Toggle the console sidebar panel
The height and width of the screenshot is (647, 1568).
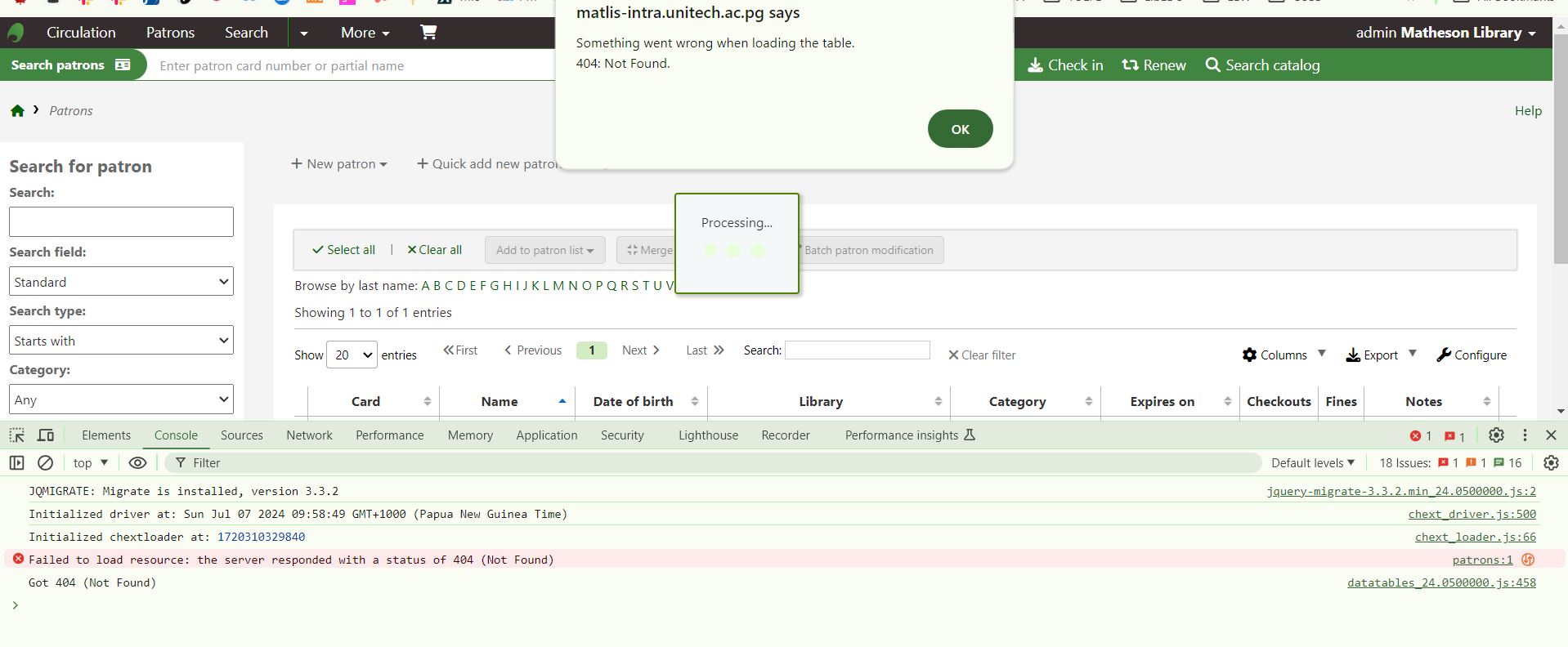click(x=17, y=463)
